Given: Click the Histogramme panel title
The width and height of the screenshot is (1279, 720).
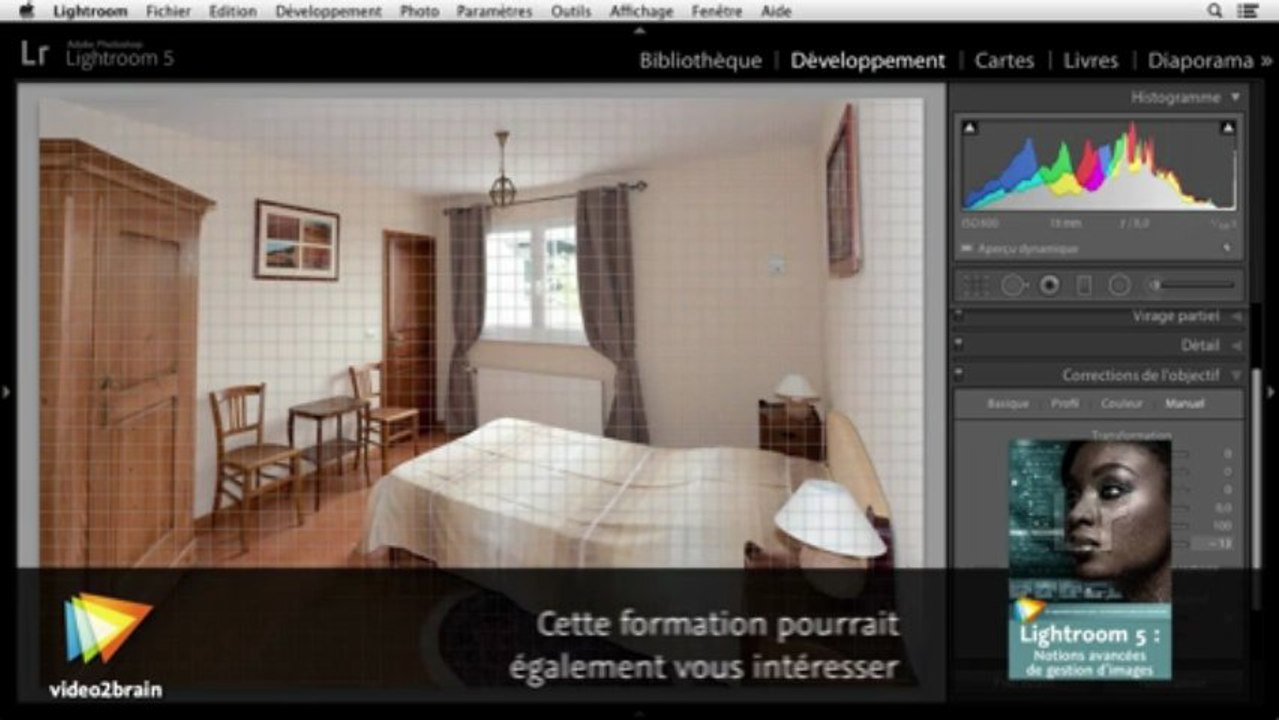Looking at the screenshot, I should coord(1175,97).
